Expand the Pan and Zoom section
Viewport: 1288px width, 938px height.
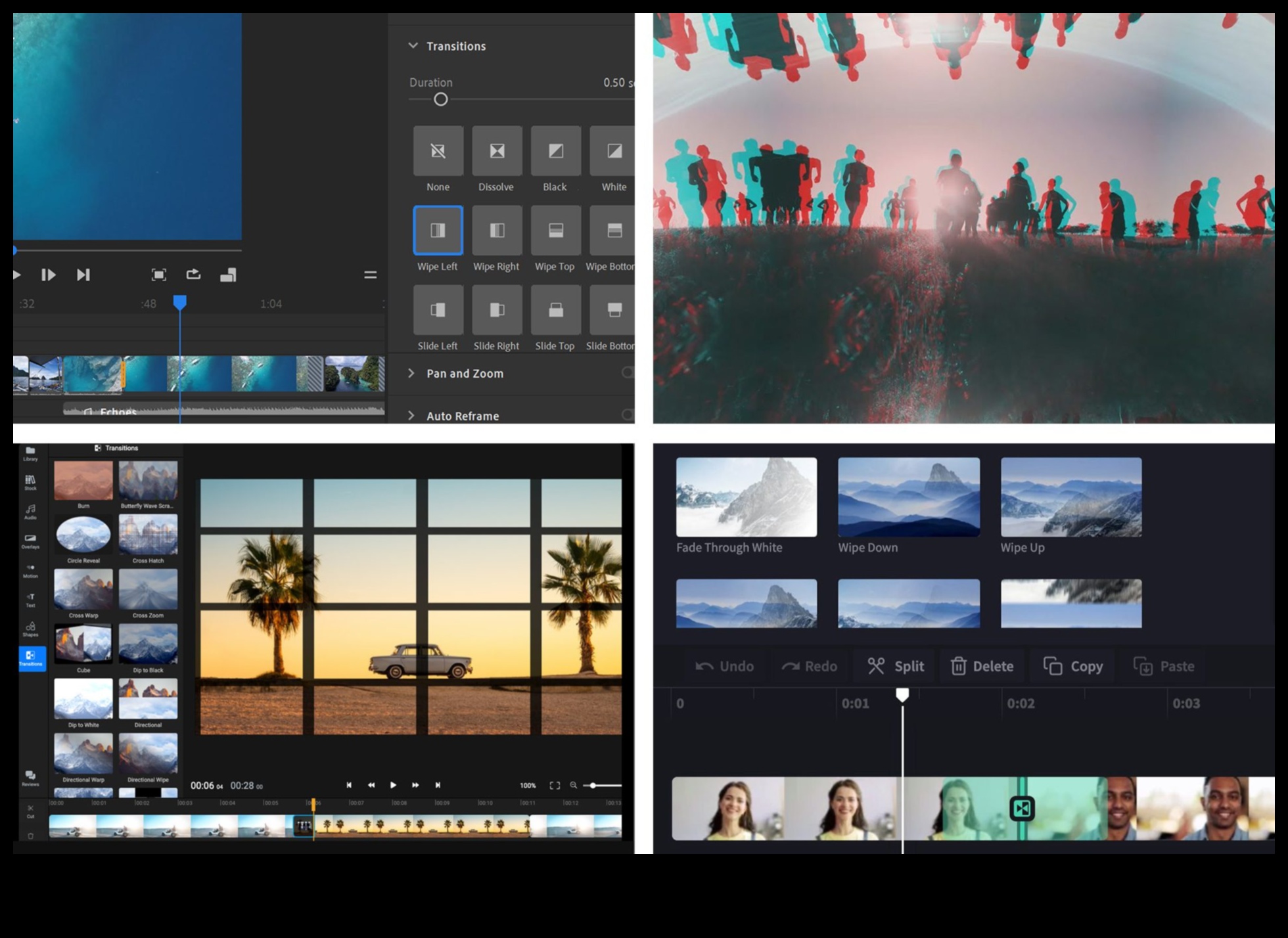click(411, 373)
